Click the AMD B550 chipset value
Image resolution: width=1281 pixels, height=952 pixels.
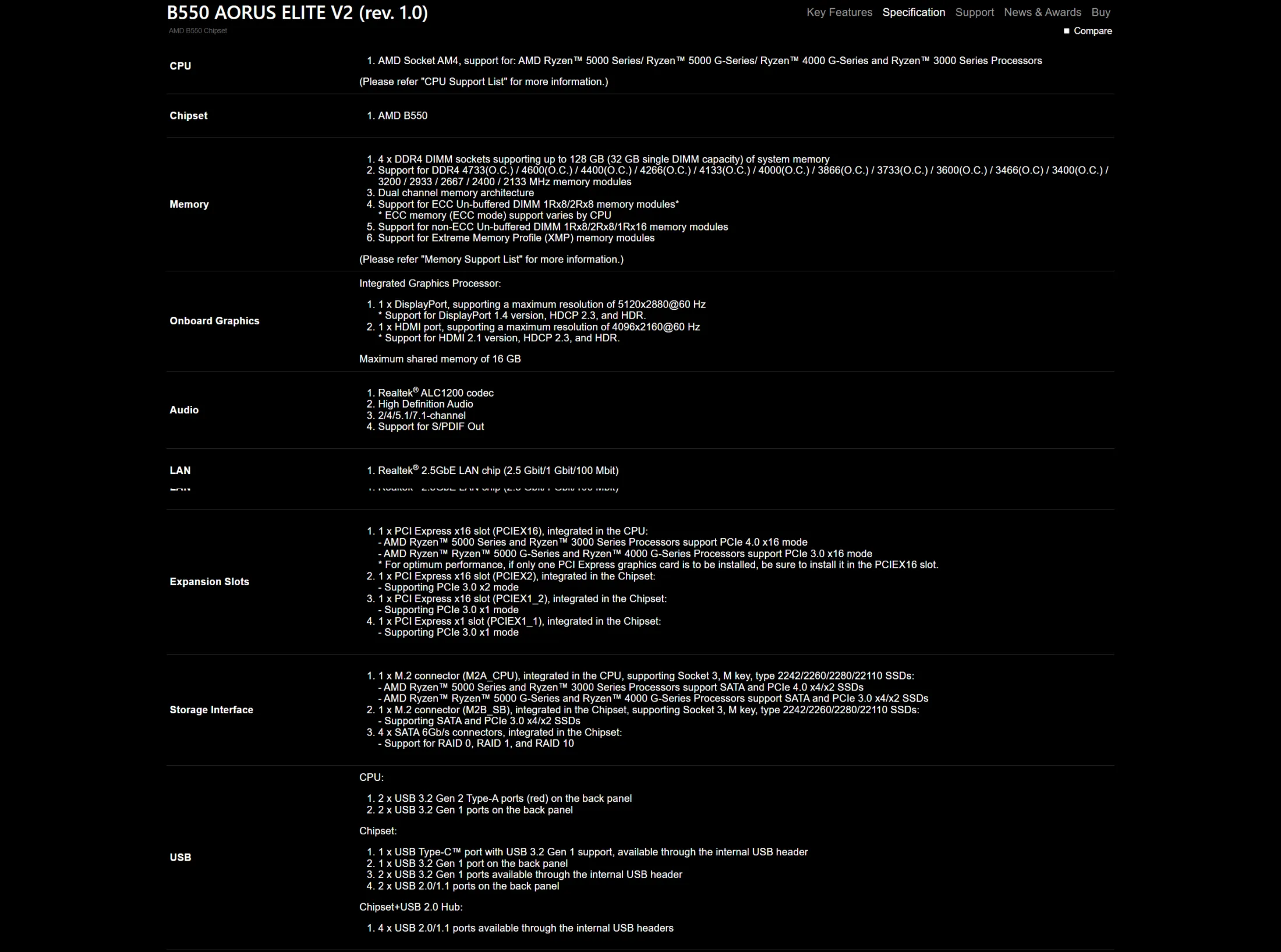click(x=402, y=116)
